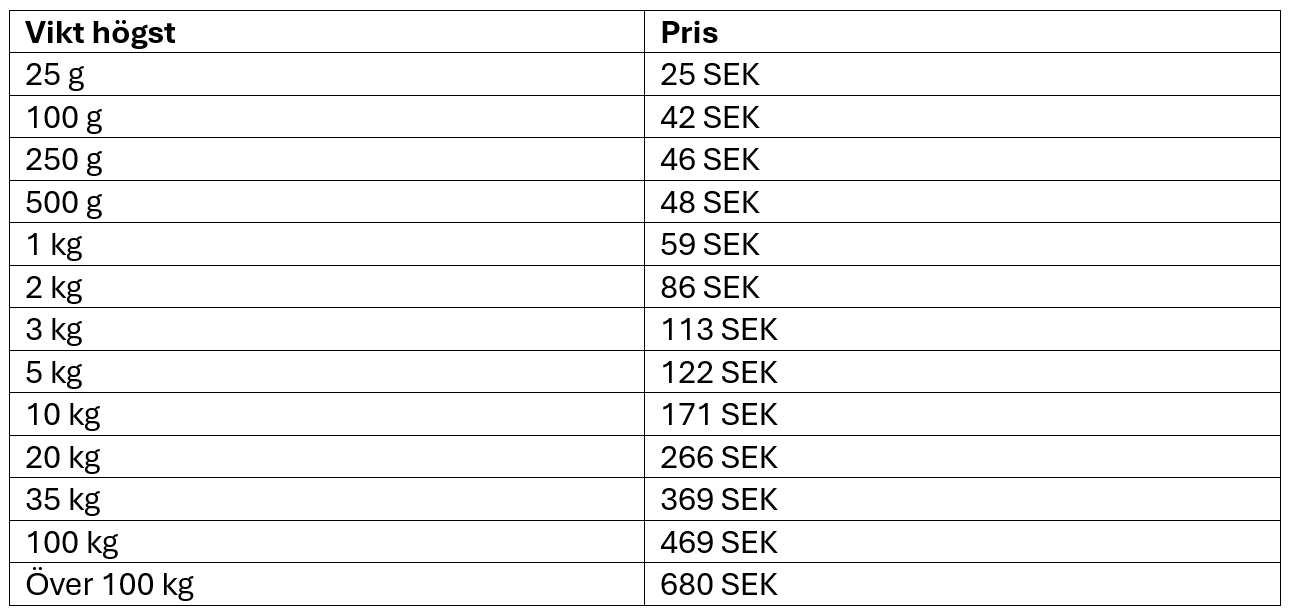
Task: Click the 122 SEK price cell
Action: coord(718,373)
